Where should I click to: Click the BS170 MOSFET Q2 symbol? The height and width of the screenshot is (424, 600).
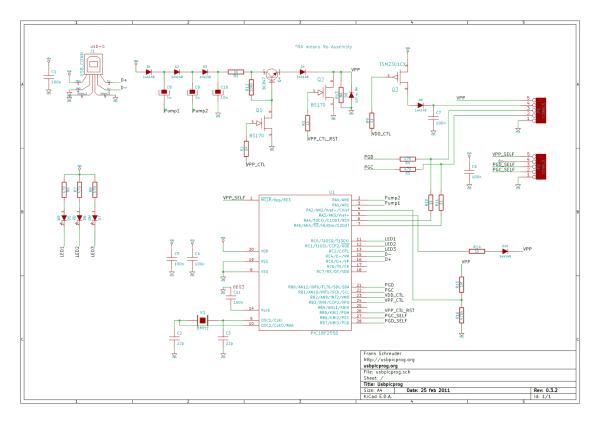click(x=328, y=92)
